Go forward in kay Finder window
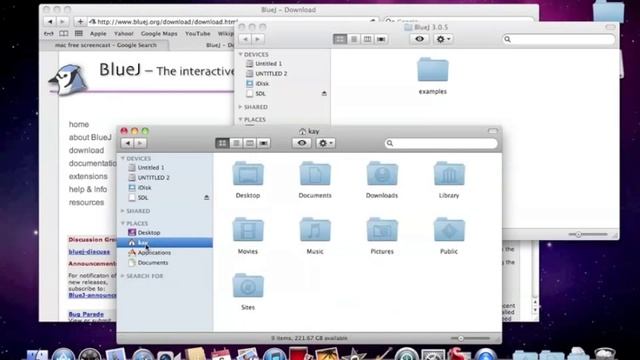The image size is (640, 360). pyautogui.click(x=140, y=143)
